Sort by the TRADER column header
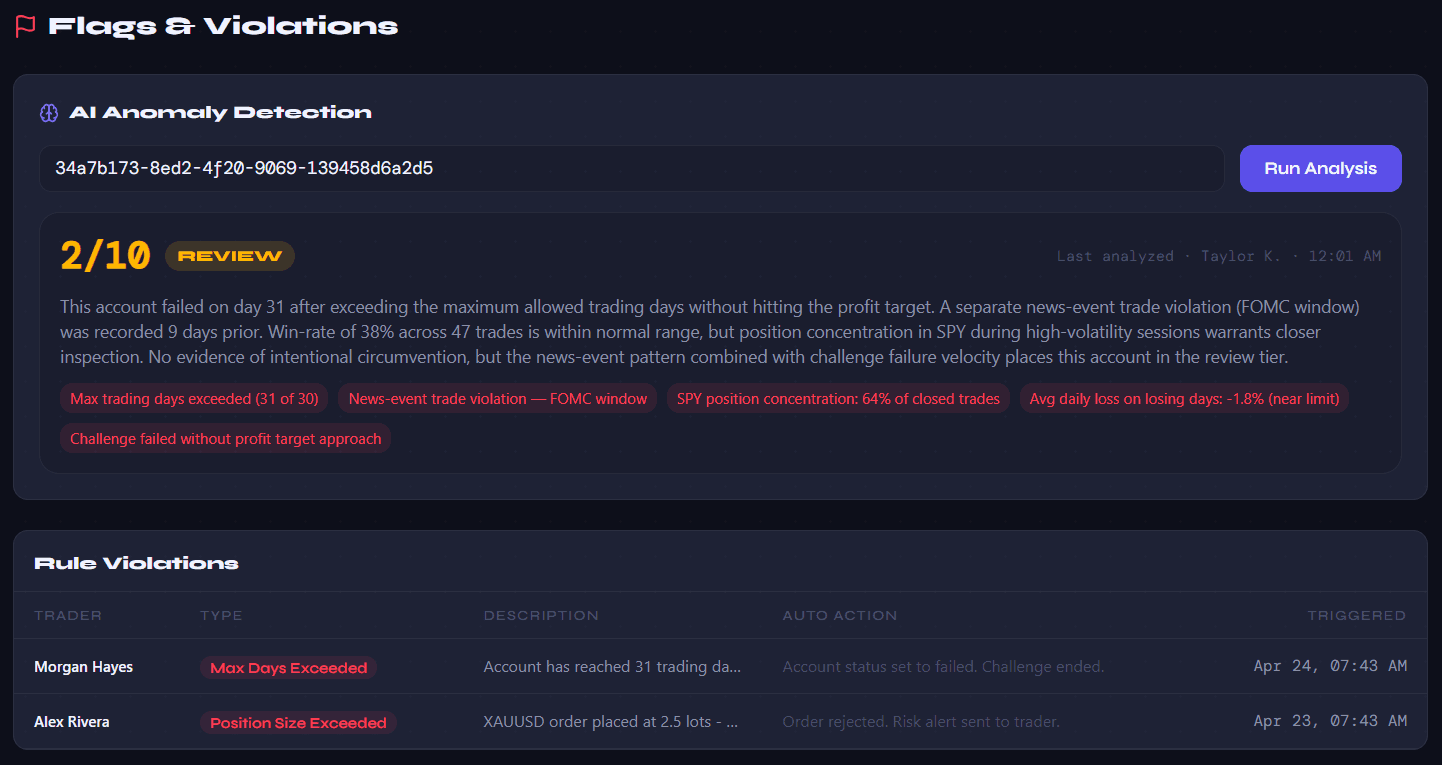Viewport: 1442px width, 765px height. tap(68, 616)
